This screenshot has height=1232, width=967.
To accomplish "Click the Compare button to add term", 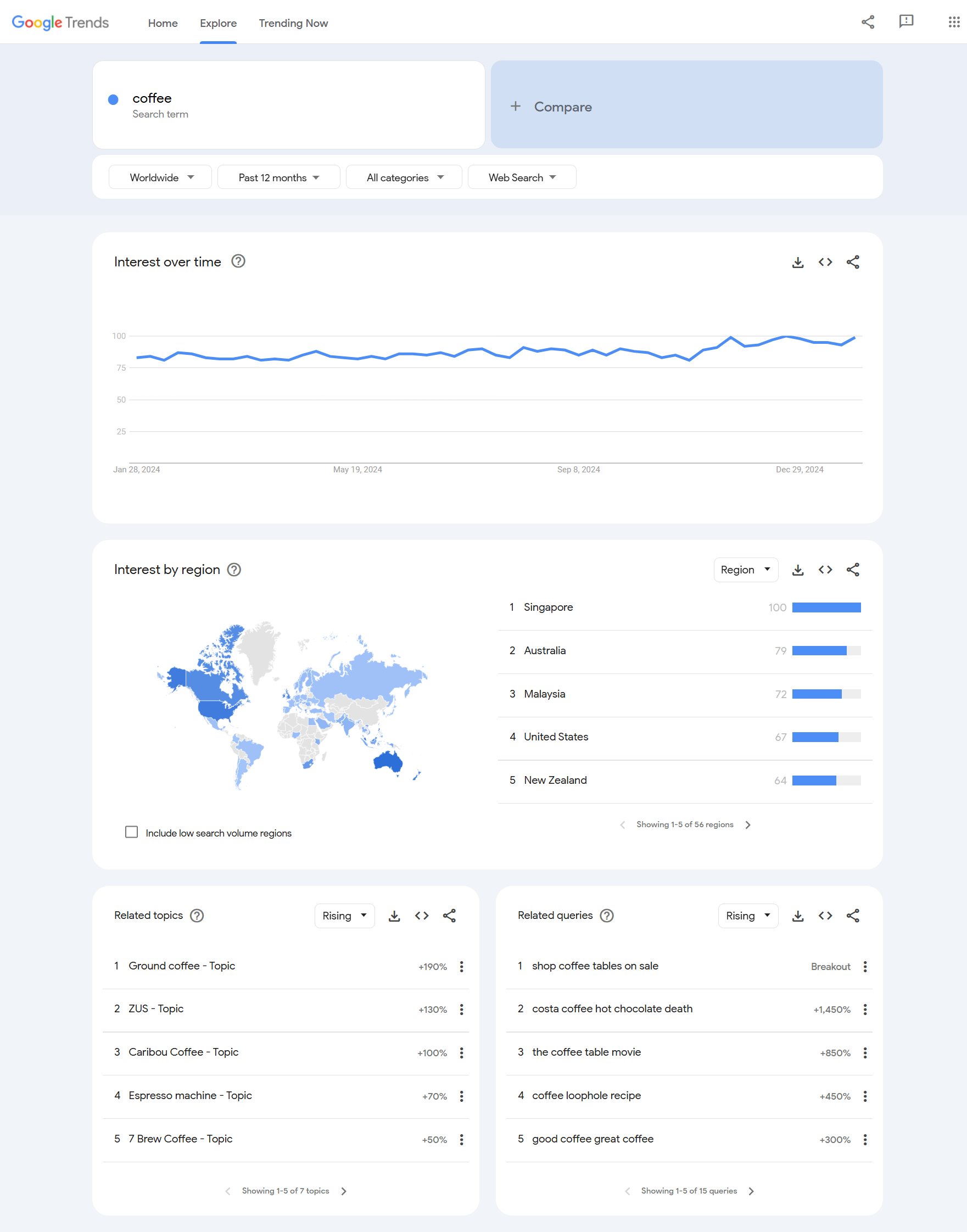I will pyautogui.click(x=686, y=105).
